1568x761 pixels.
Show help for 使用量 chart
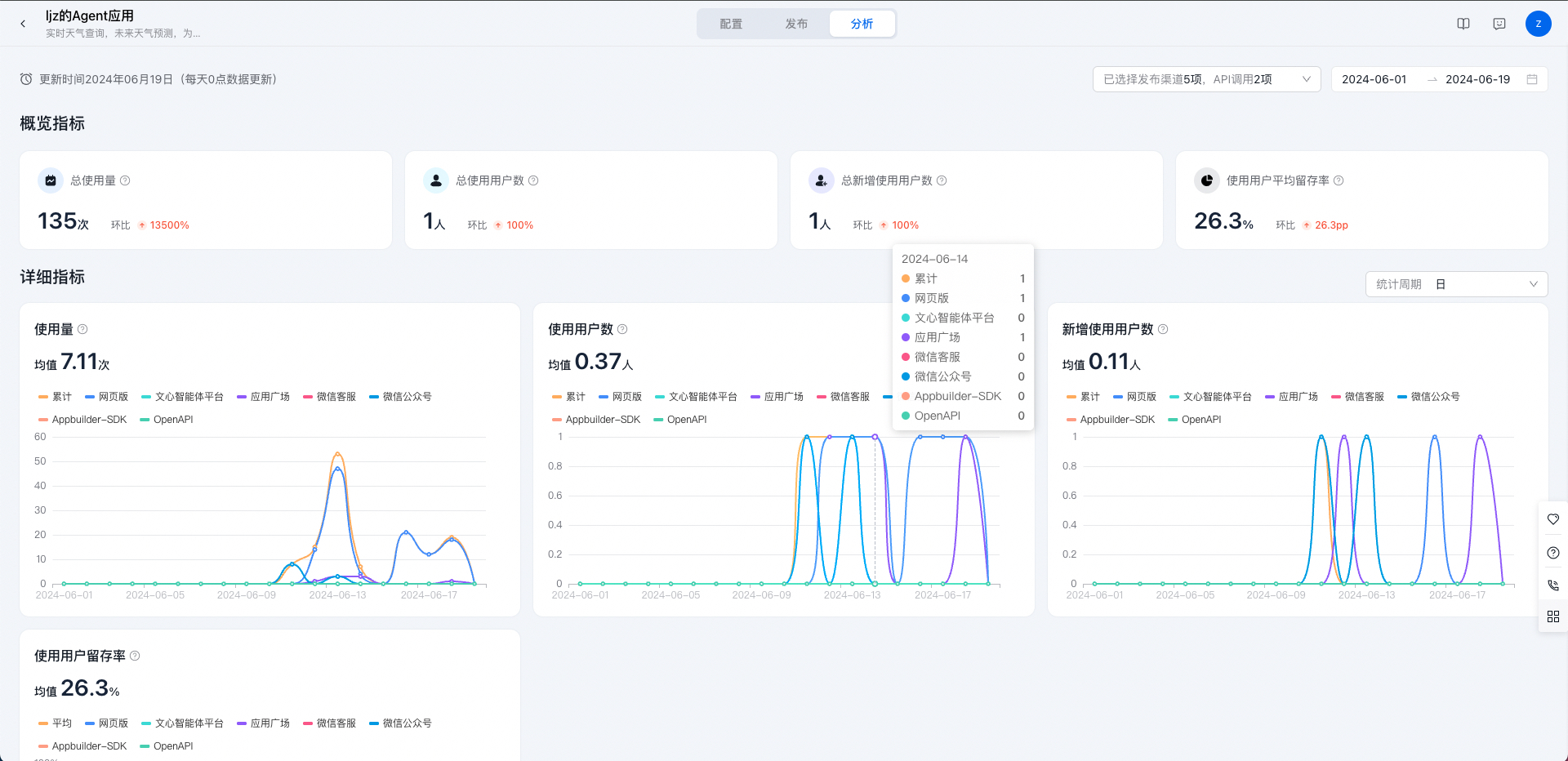click(82, 329)
